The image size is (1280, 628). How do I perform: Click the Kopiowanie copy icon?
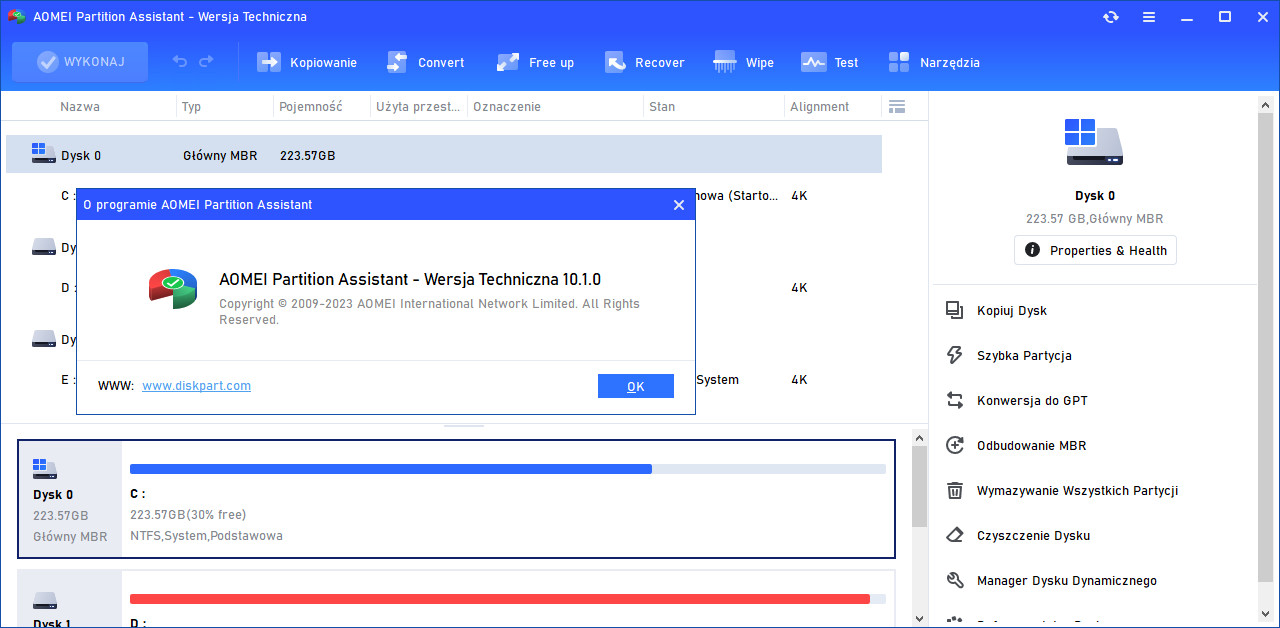pyautogui.click(x=269, y=62)
